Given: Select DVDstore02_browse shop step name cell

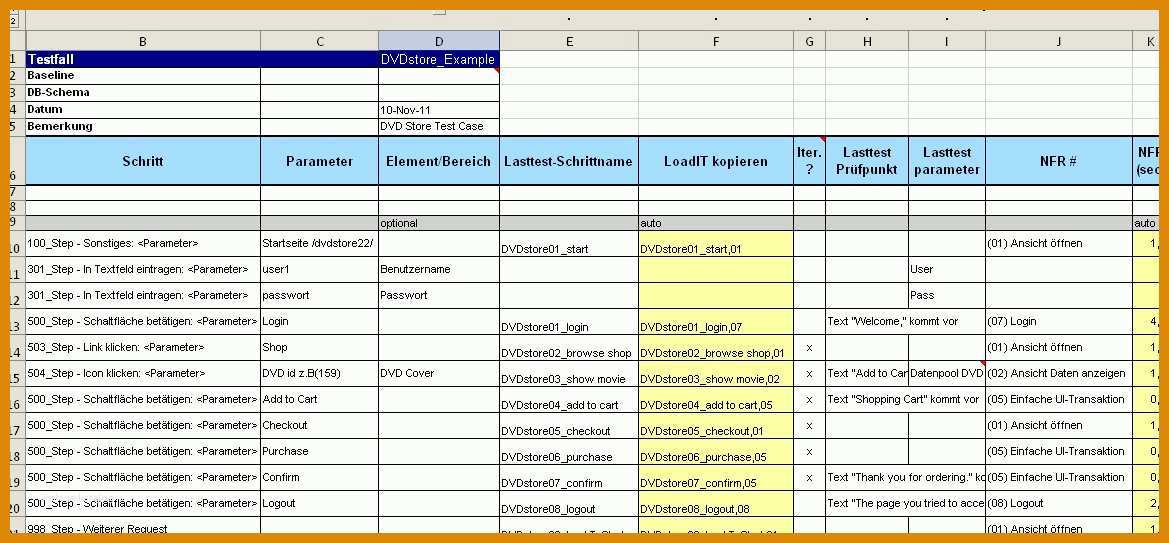Looking at the screenshot, I should click(x=569, y=348).
